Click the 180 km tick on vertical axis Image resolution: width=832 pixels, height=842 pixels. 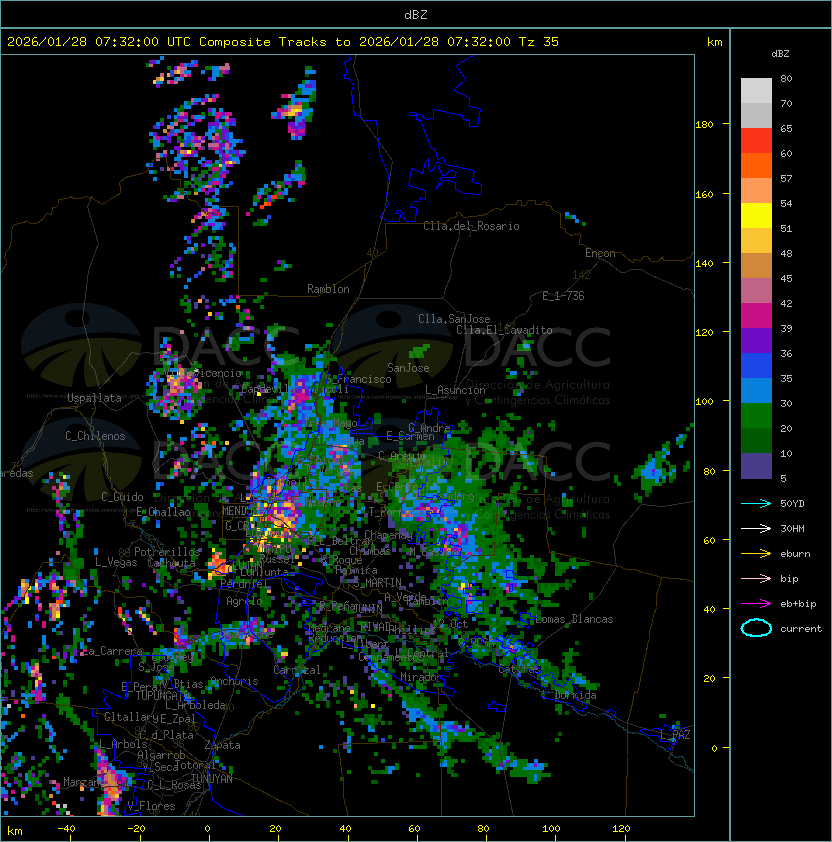(704, 125)
